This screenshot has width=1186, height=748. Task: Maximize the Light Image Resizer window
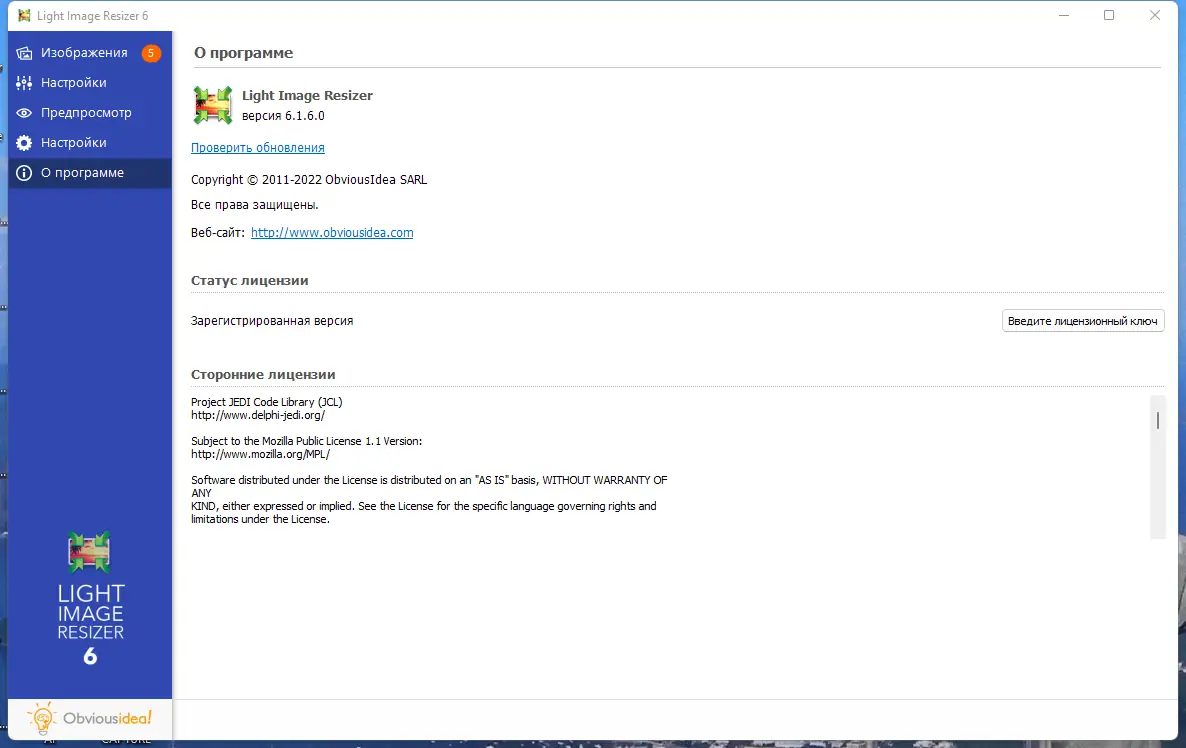click(1109, 15)
